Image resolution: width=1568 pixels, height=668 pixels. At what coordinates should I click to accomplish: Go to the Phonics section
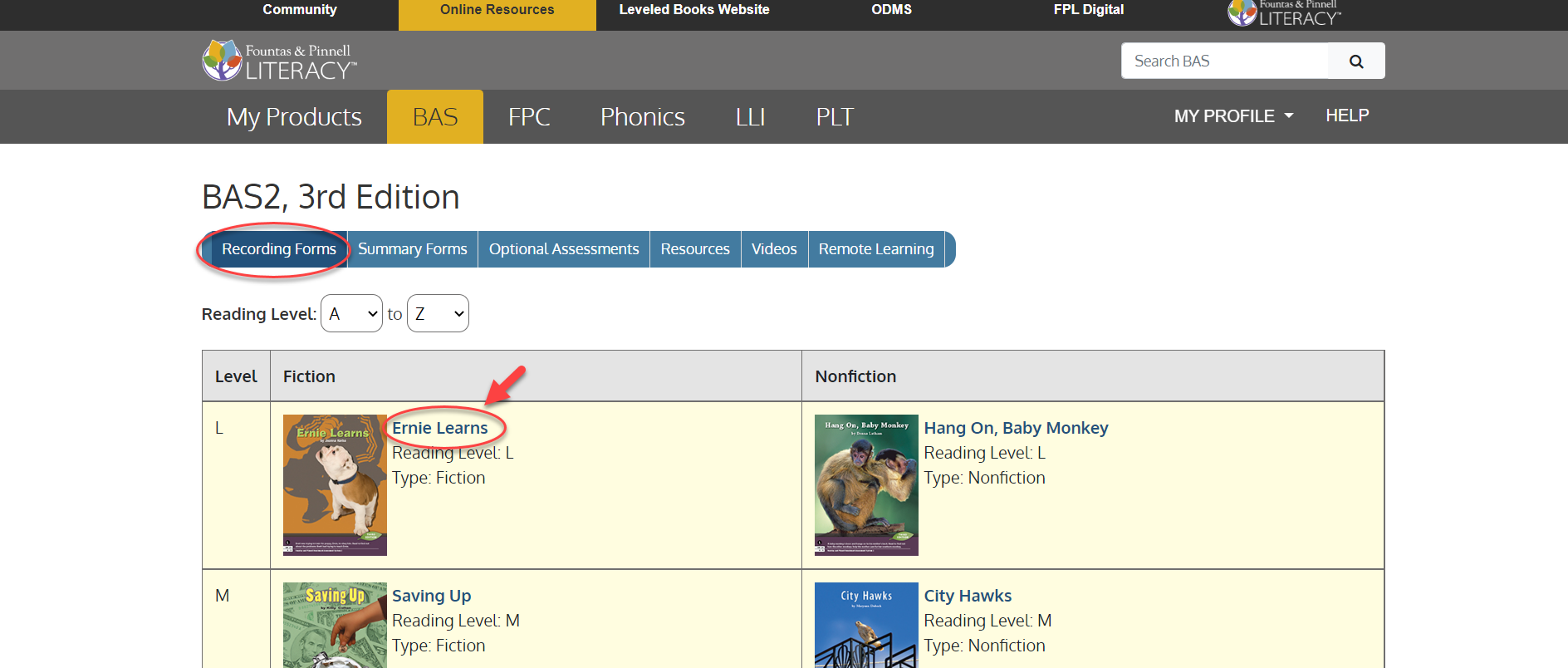tap(642, 117)
